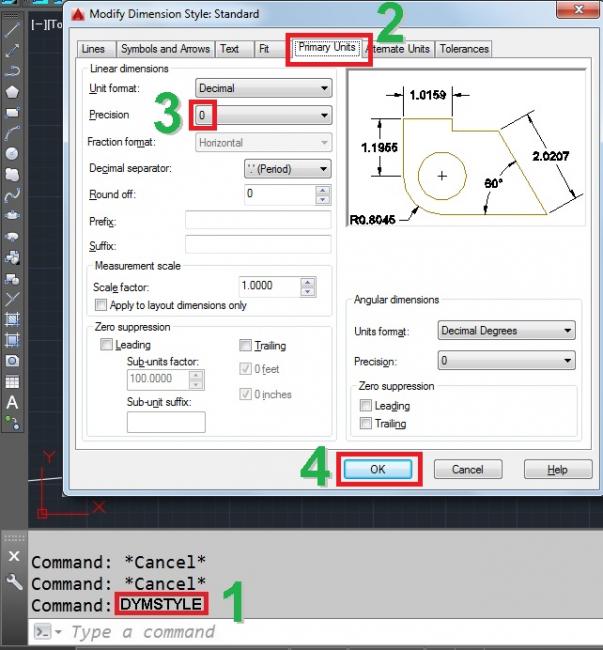The height and width of the screenshot is (650, 603).
Task: Select the Spline curve tool
Action: [x=13, y=194]
